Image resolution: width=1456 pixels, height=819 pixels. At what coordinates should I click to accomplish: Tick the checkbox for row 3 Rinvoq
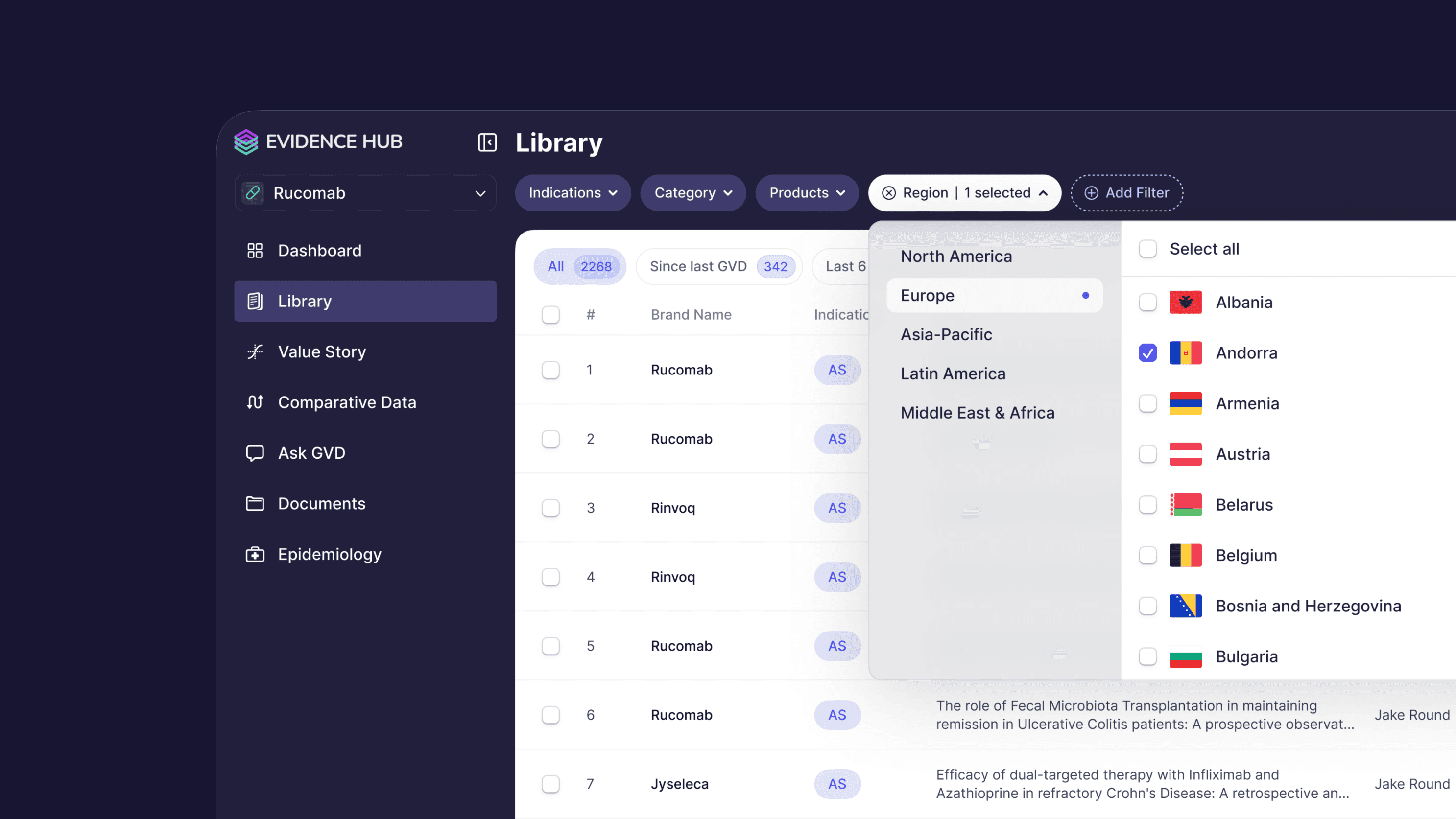pyautogui.click(x=550, y=508)
